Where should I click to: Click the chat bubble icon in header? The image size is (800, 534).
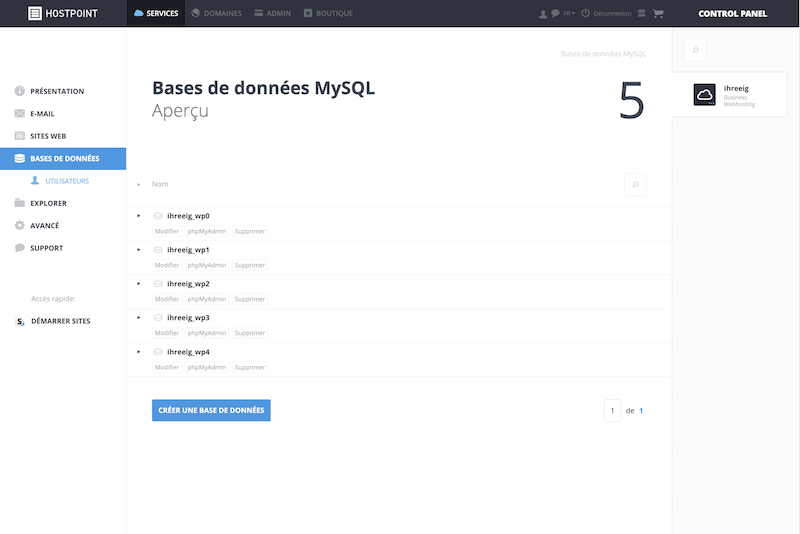[555, 13]
